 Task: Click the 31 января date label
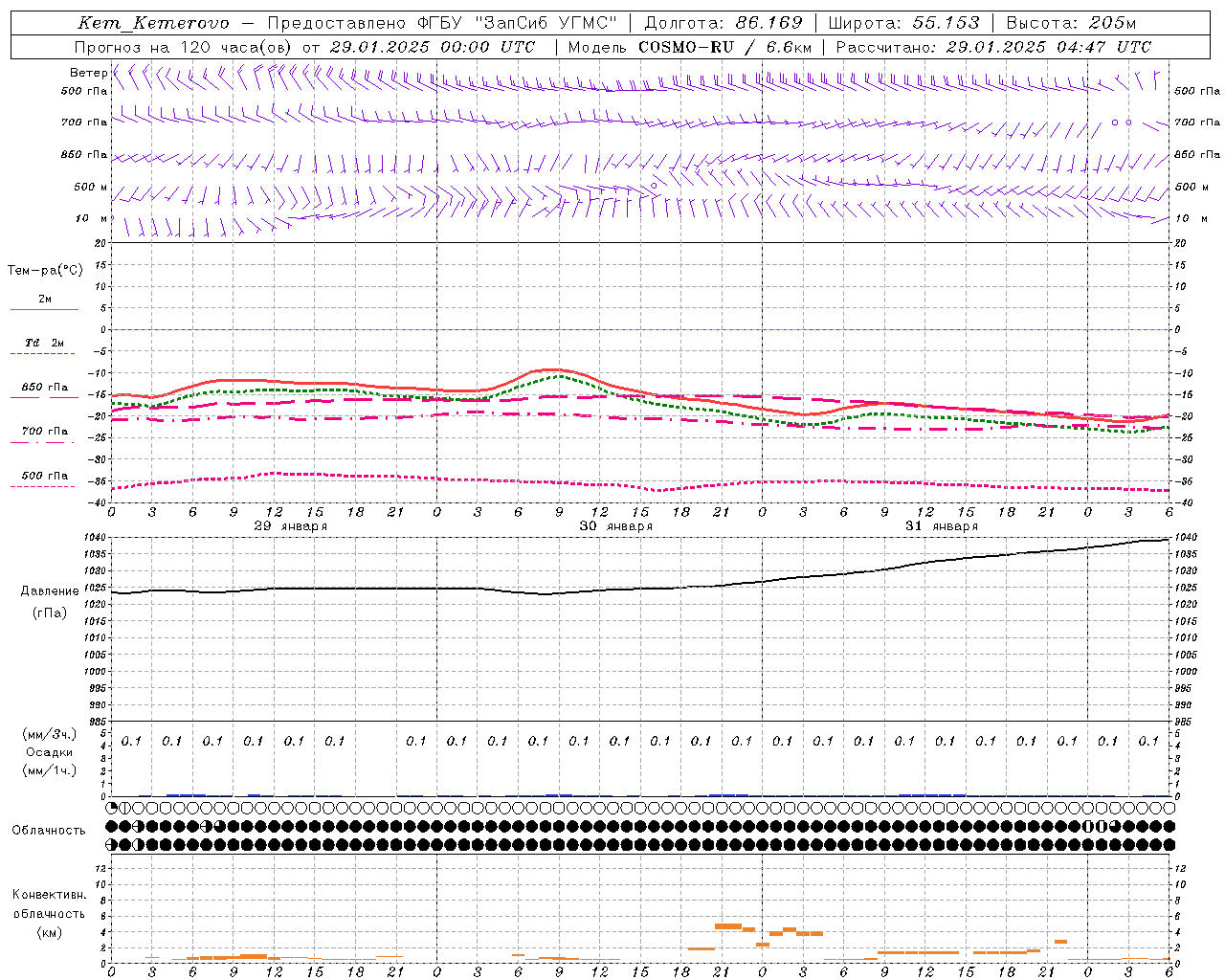coord(942,526)
